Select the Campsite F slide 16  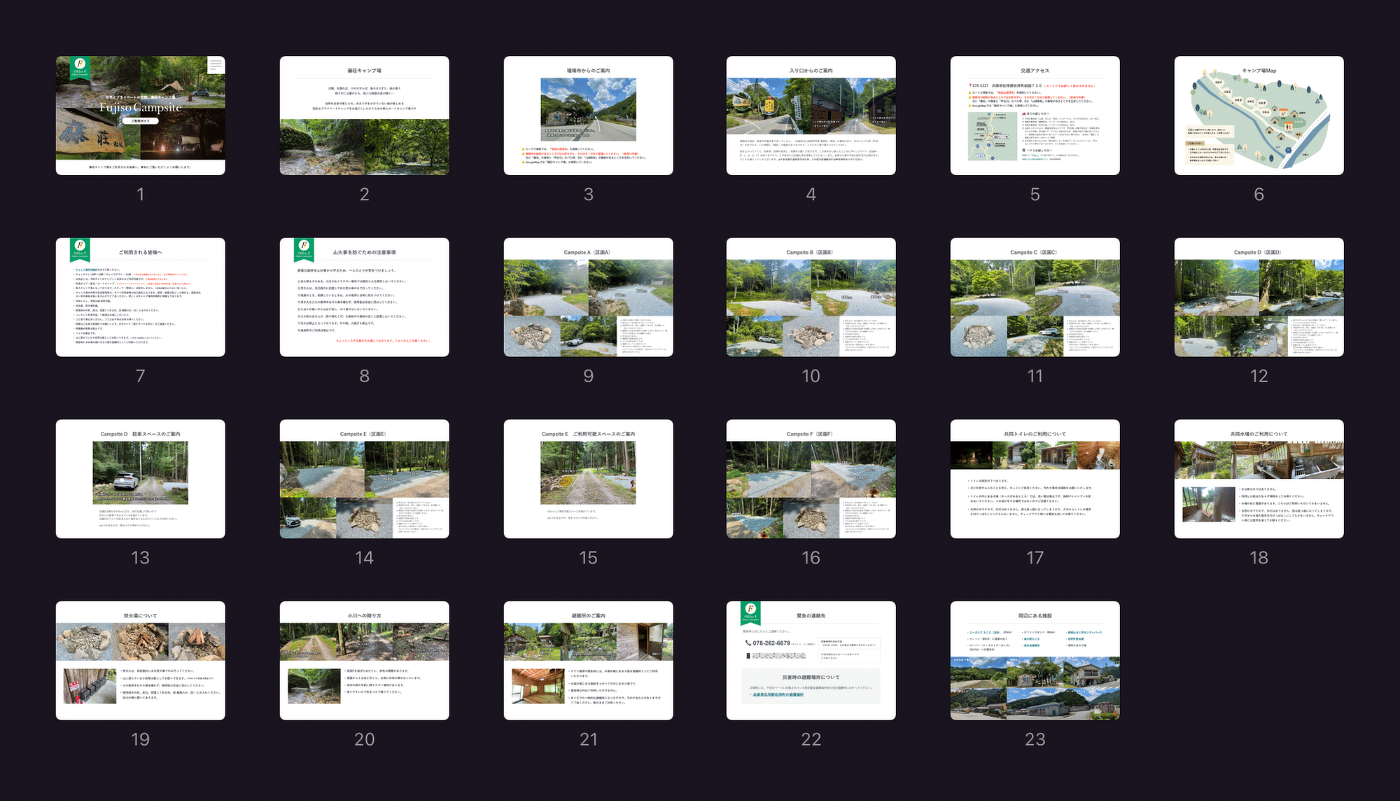click(x=811, y=478)
